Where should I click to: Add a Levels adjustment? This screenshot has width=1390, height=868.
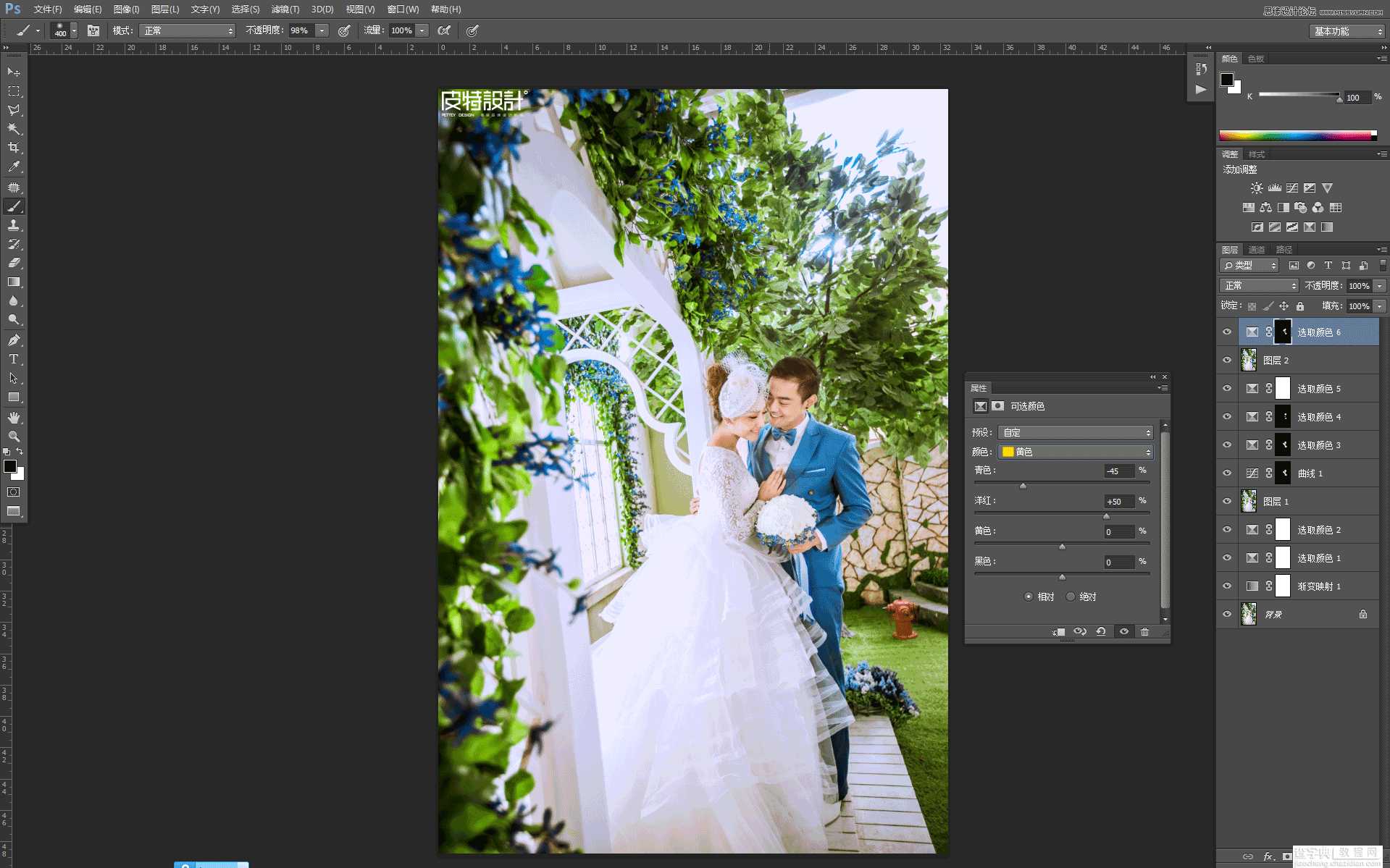point(1275,188)
